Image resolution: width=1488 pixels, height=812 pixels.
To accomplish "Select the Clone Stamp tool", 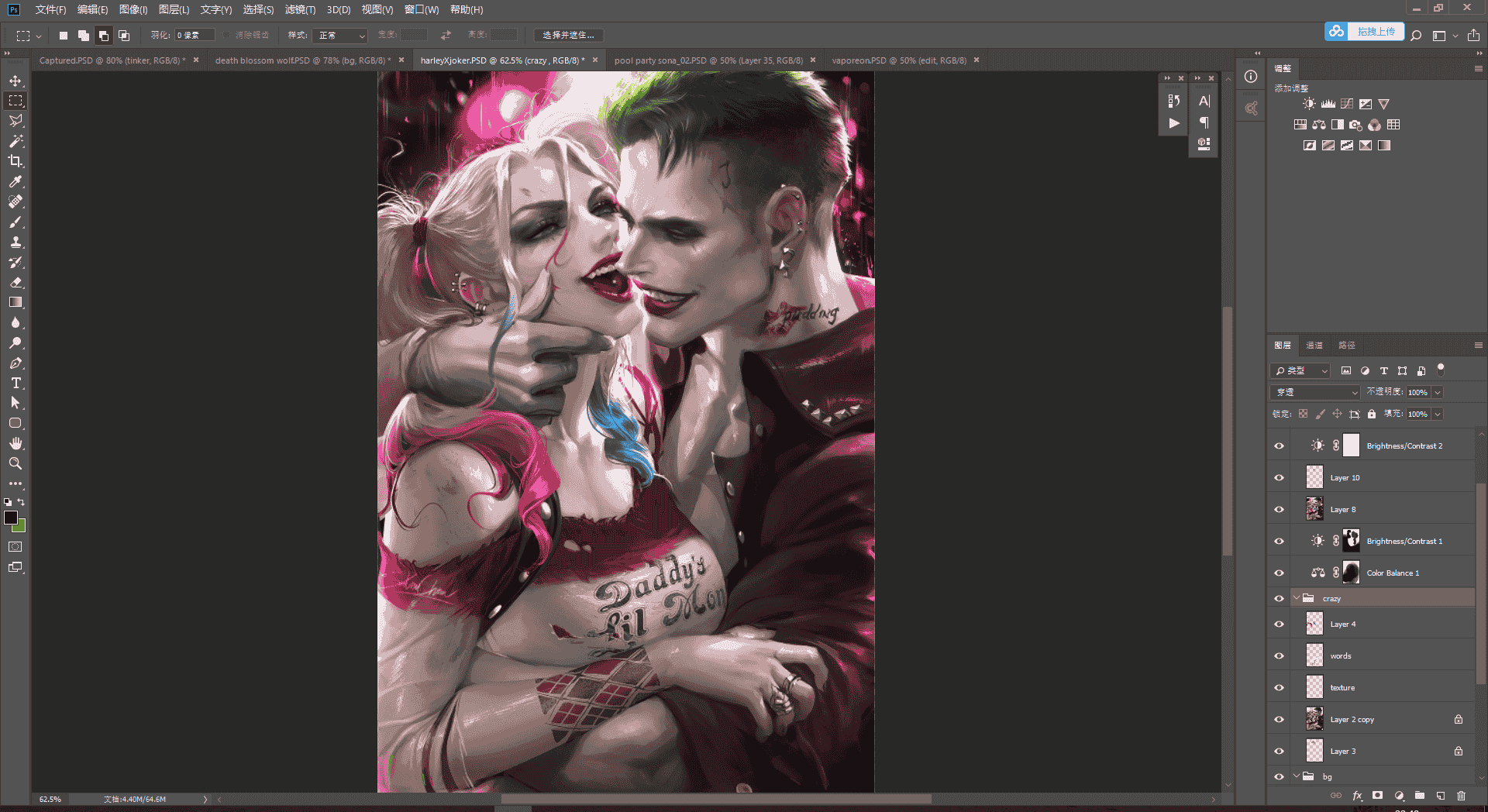I will (x=15, y=242).
